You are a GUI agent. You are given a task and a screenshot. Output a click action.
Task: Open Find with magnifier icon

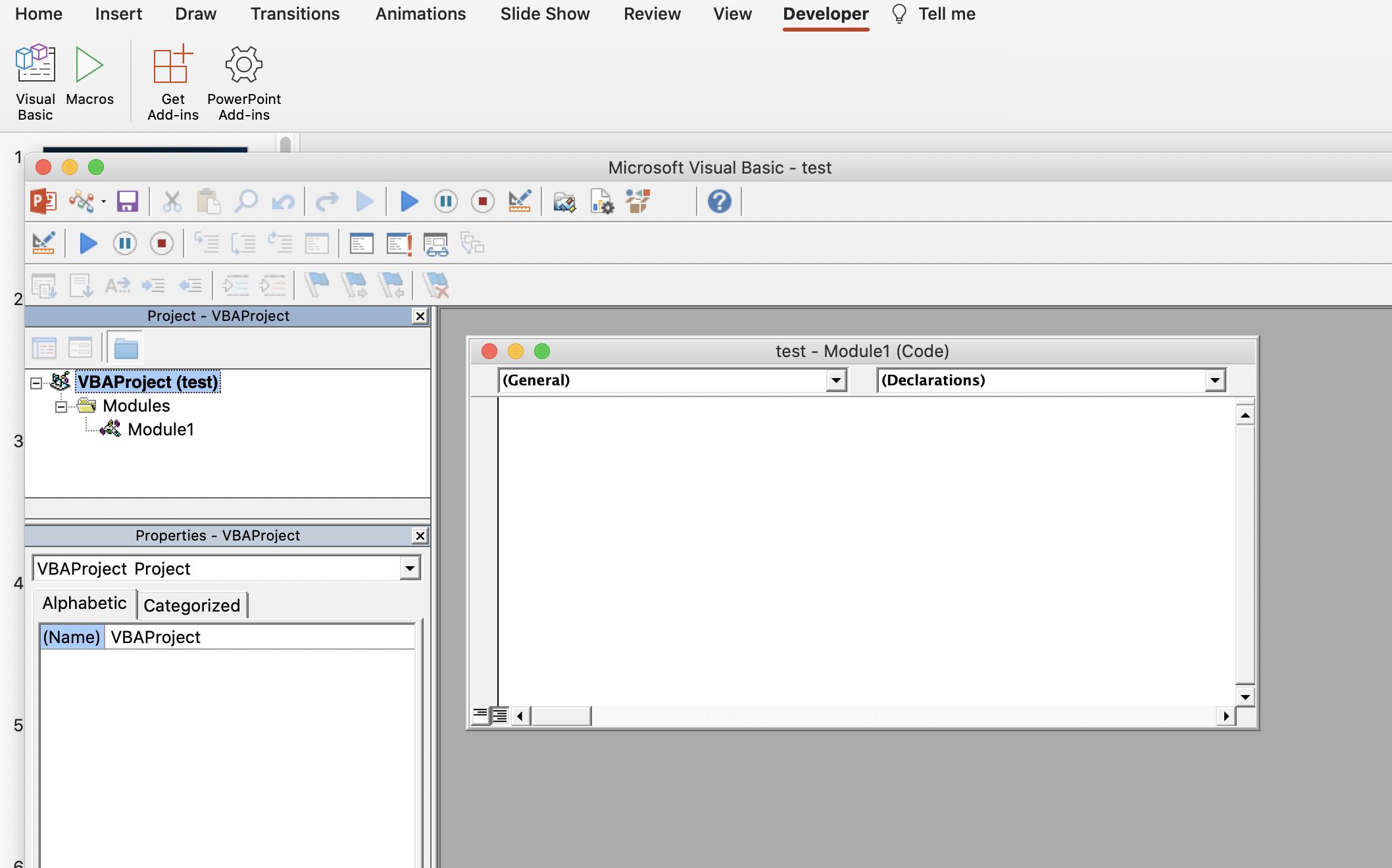click(x=246, y=201)
